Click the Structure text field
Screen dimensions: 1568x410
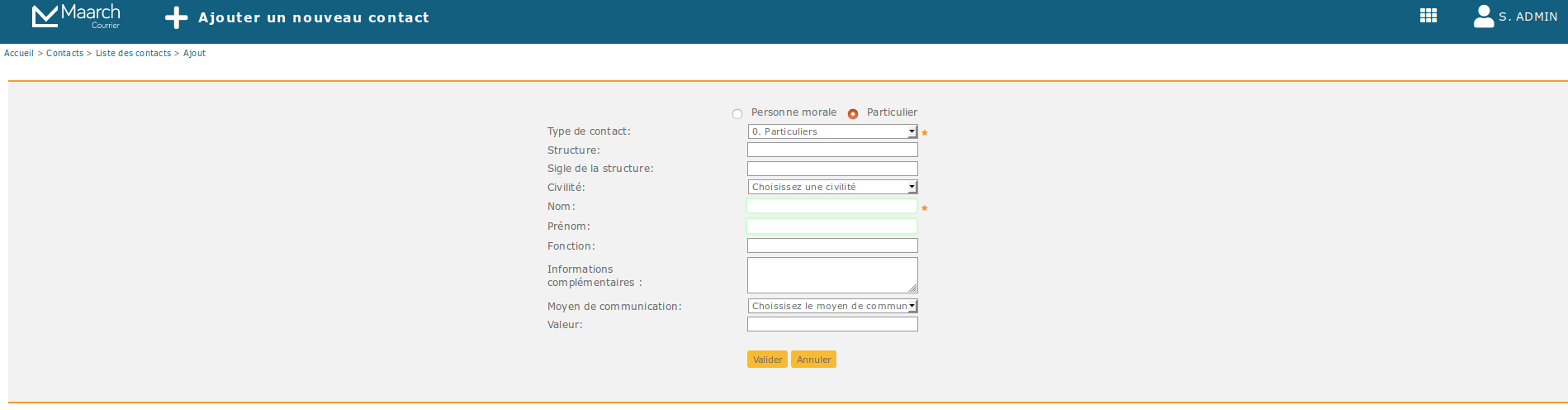tap(832, 150)
